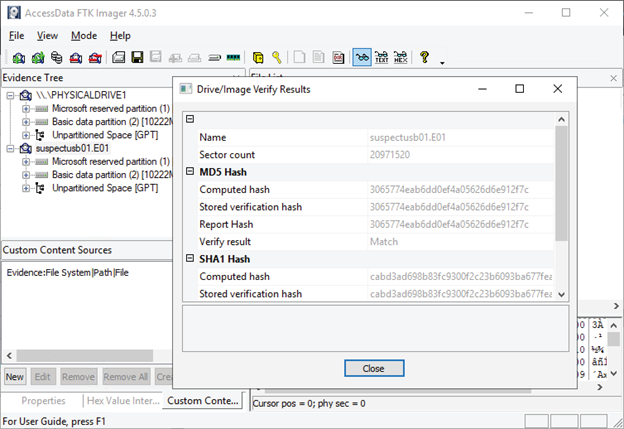Expand Basic data partition under suspectusb01.E01

25,175
